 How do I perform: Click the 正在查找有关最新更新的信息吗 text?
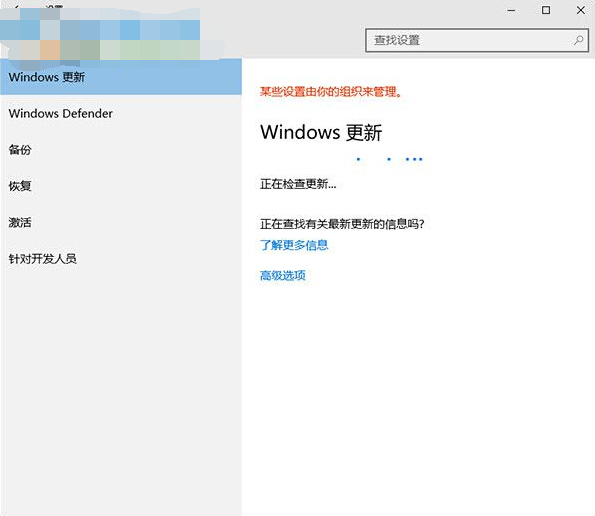[342, 224]
